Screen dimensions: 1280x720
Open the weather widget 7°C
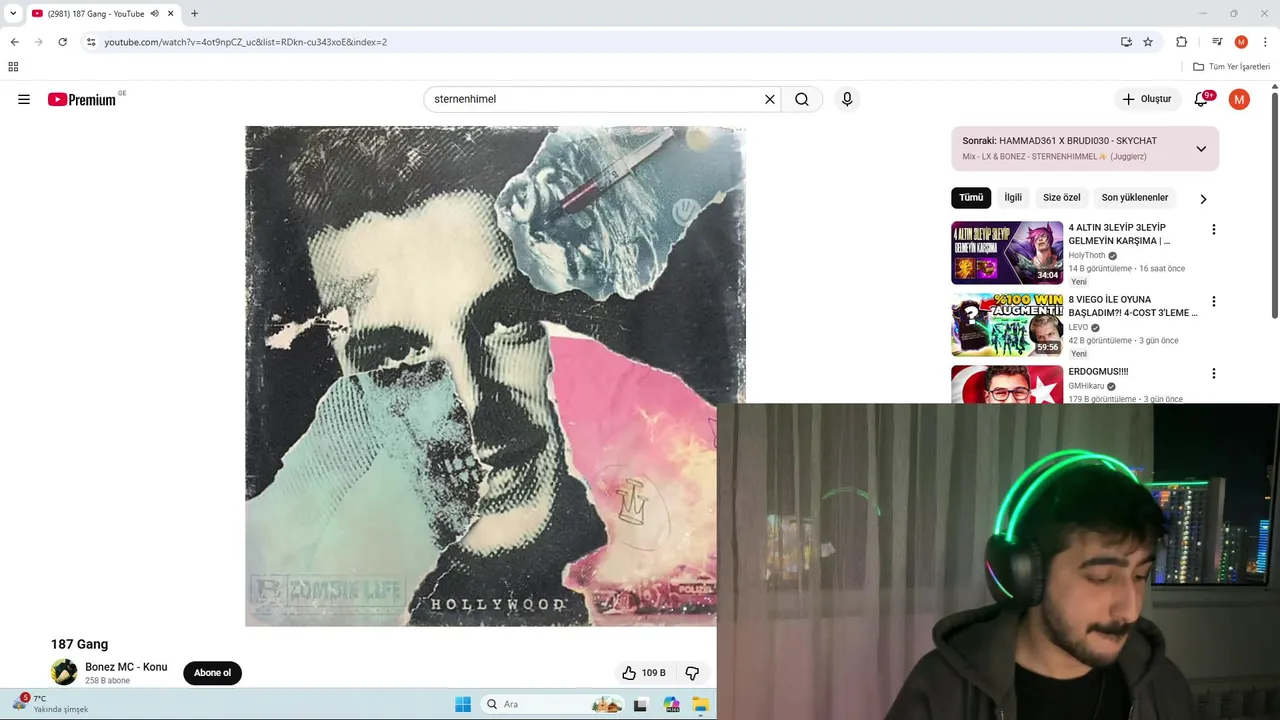coord(50,703)
